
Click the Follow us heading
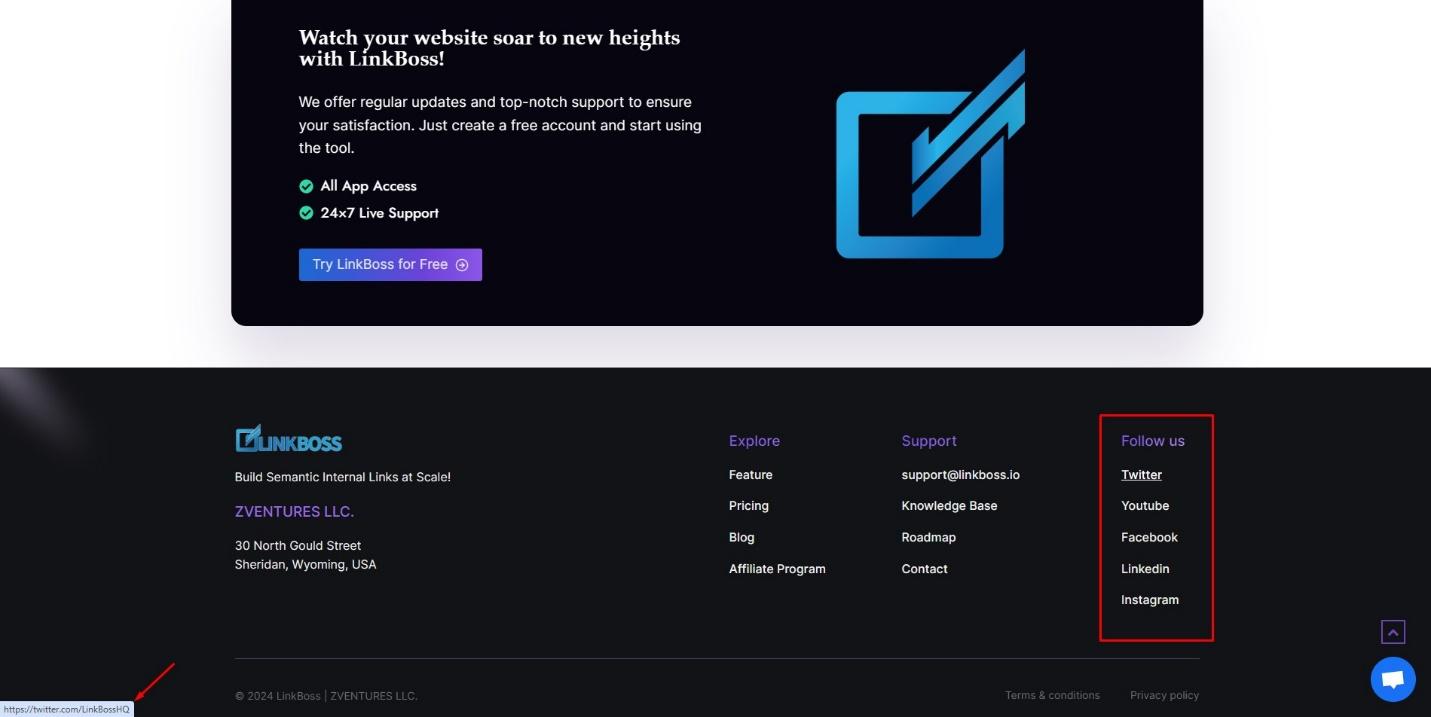1152,441
